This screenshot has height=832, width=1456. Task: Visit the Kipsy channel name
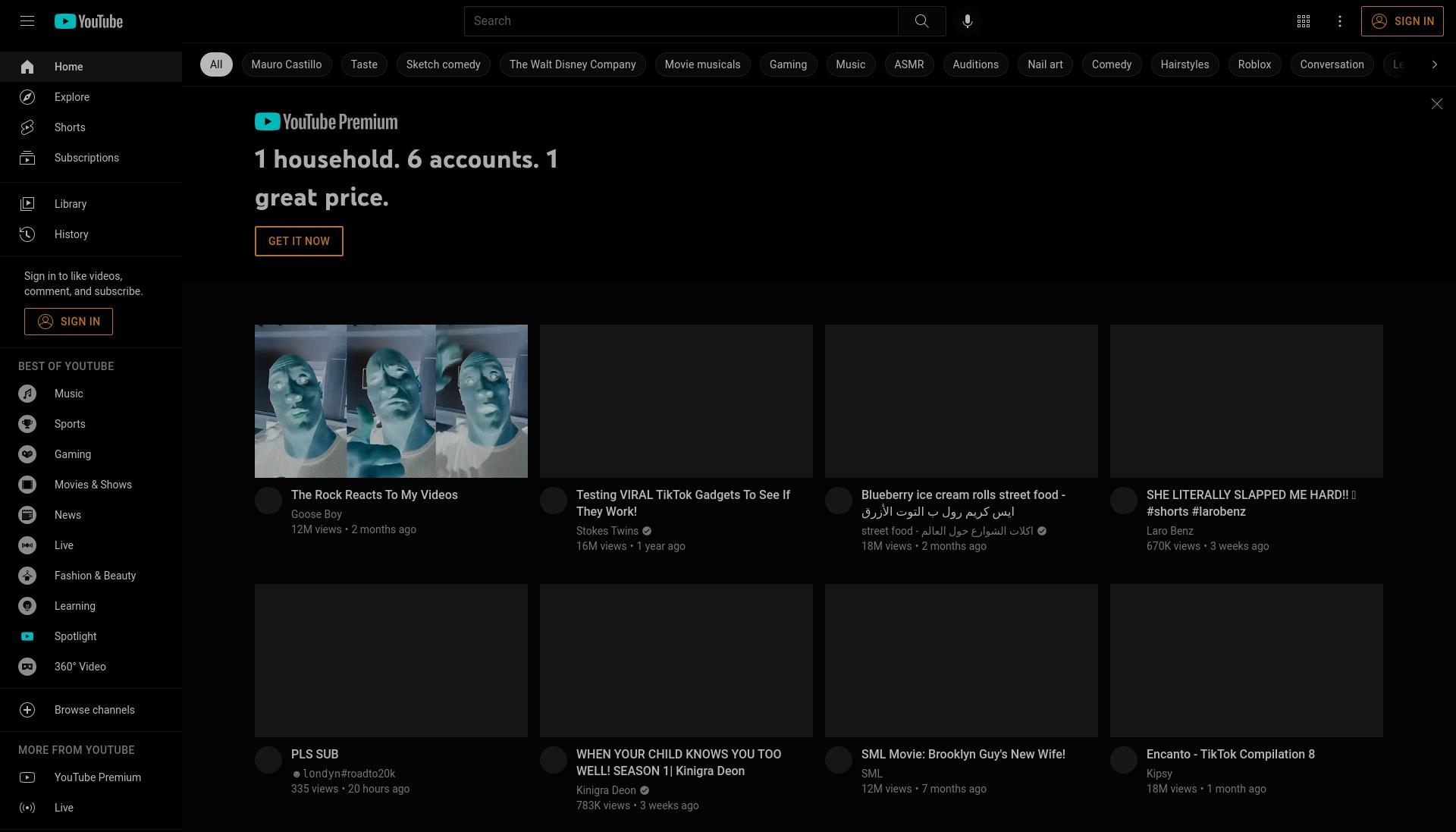1159,774
